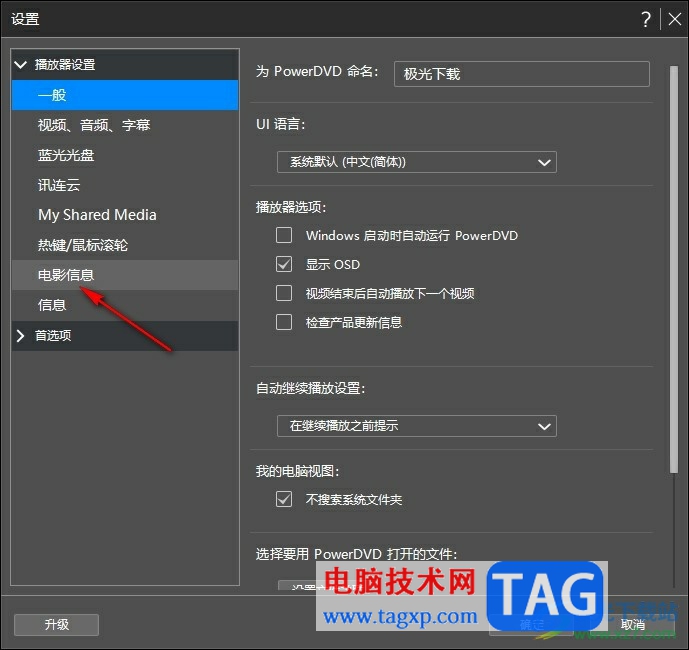Open the 热键/鼠标滚轮 settings page

point(125,245)
